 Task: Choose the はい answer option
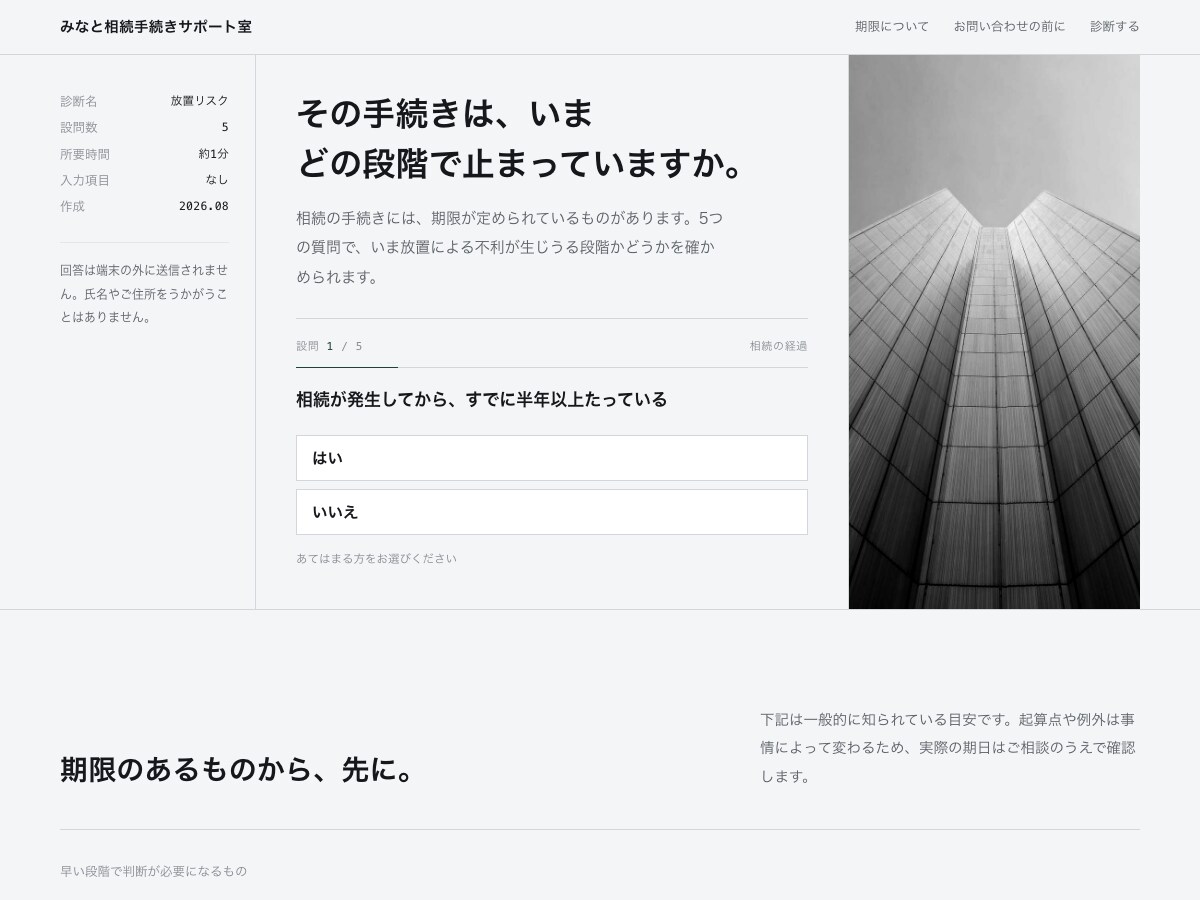click(552, 458)
